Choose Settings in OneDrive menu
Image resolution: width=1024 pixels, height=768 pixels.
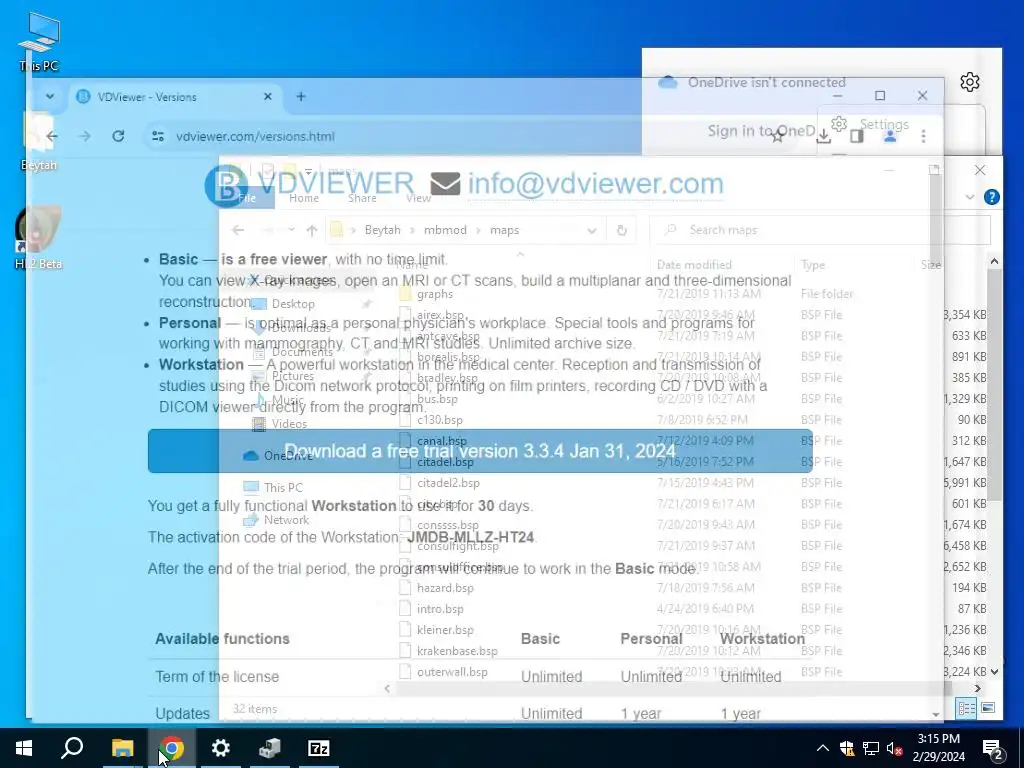click(x=883, y=124)
